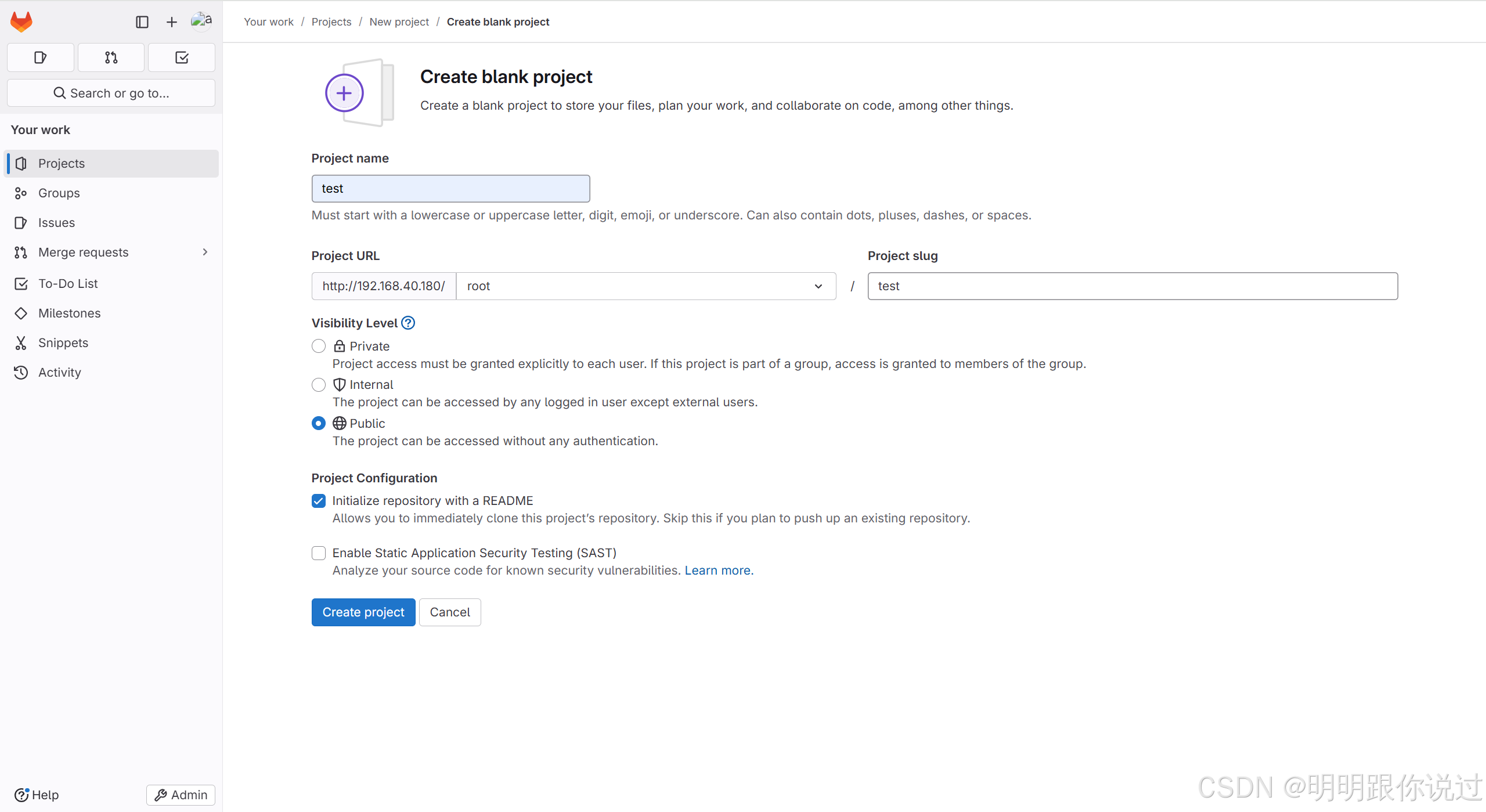This screenshot has height=812, width=1486.
Task: Click the Create project button
Action: [363, 612]
